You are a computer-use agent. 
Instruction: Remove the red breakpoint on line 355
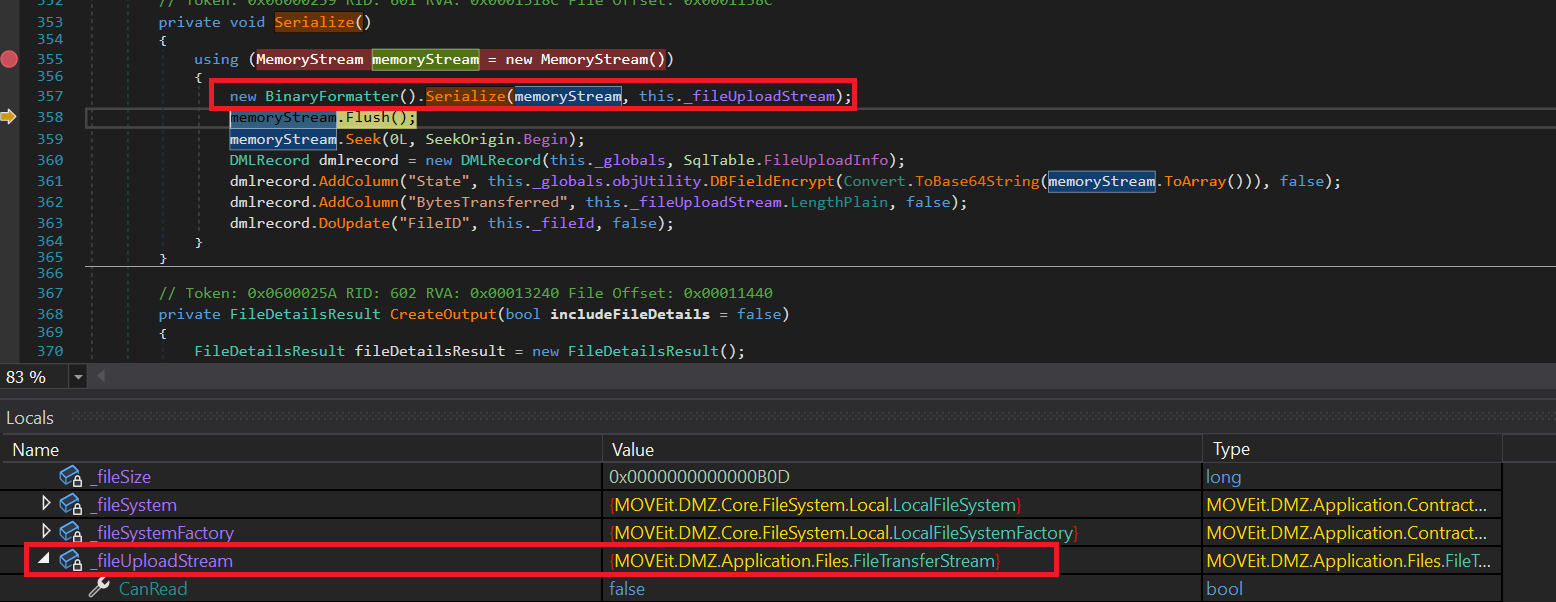pyautogui.click(x=9, y=59)
